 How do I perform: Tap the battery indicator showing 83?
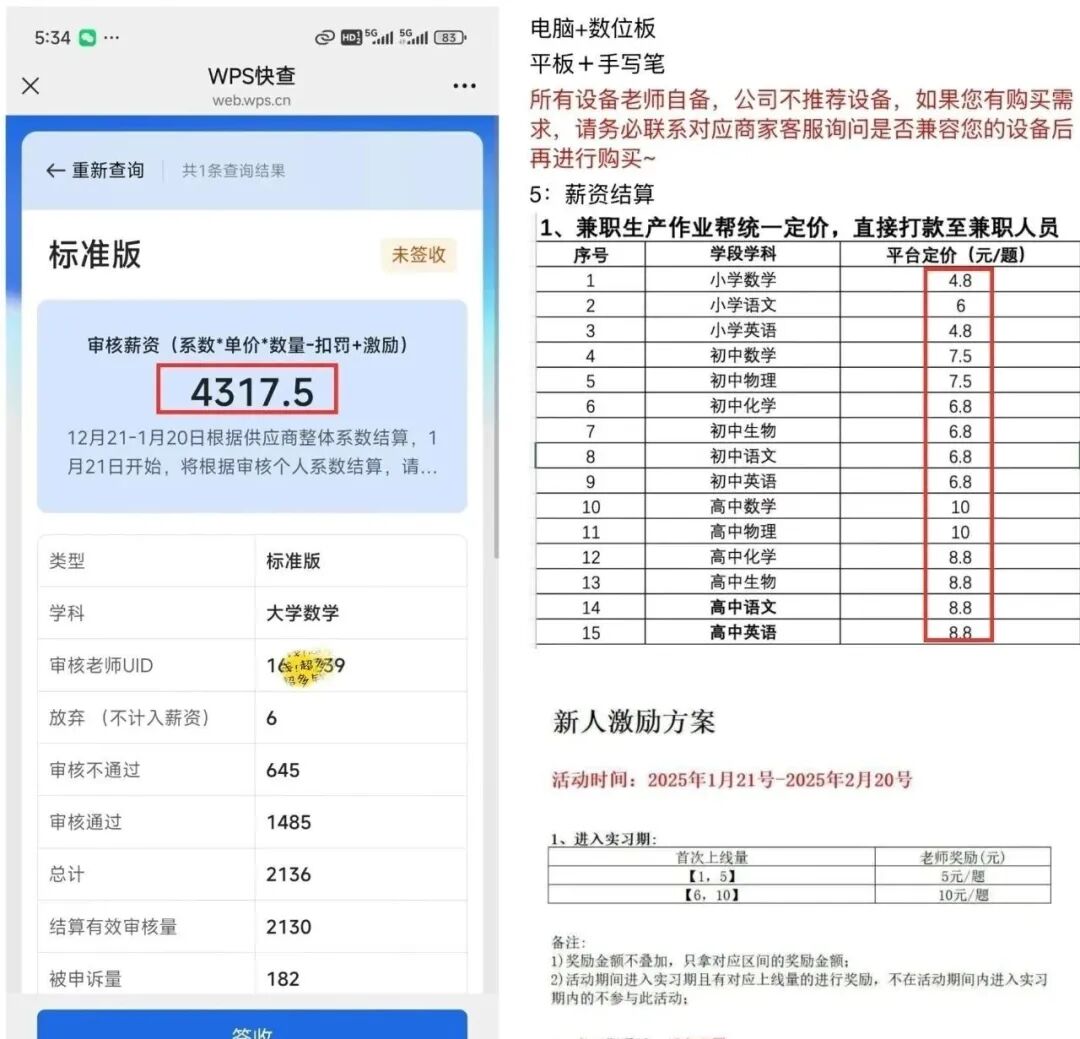pos(449,38)
